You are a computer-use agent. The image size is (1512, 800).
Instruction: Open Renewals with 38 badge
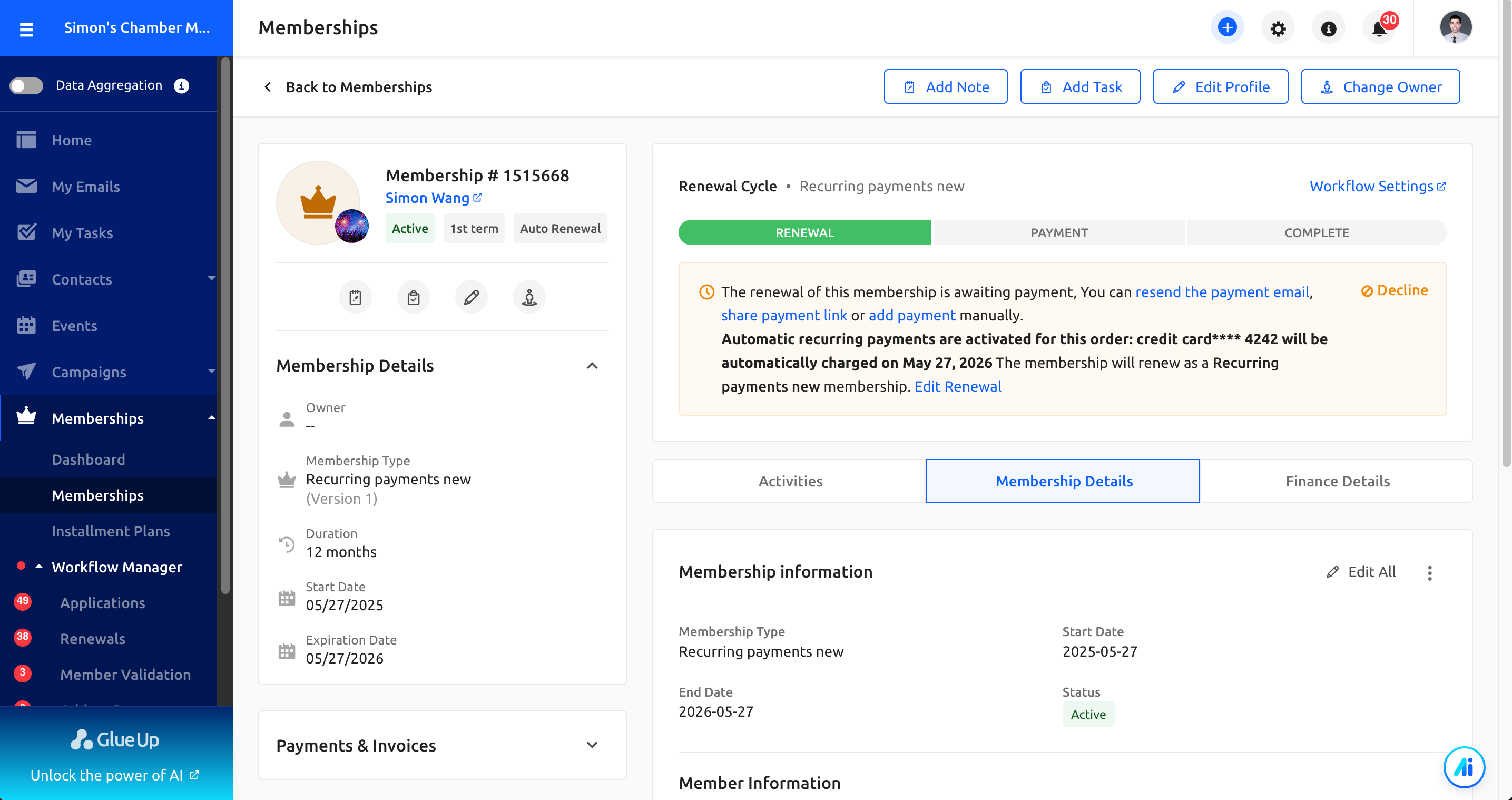(x=92, y=639)
